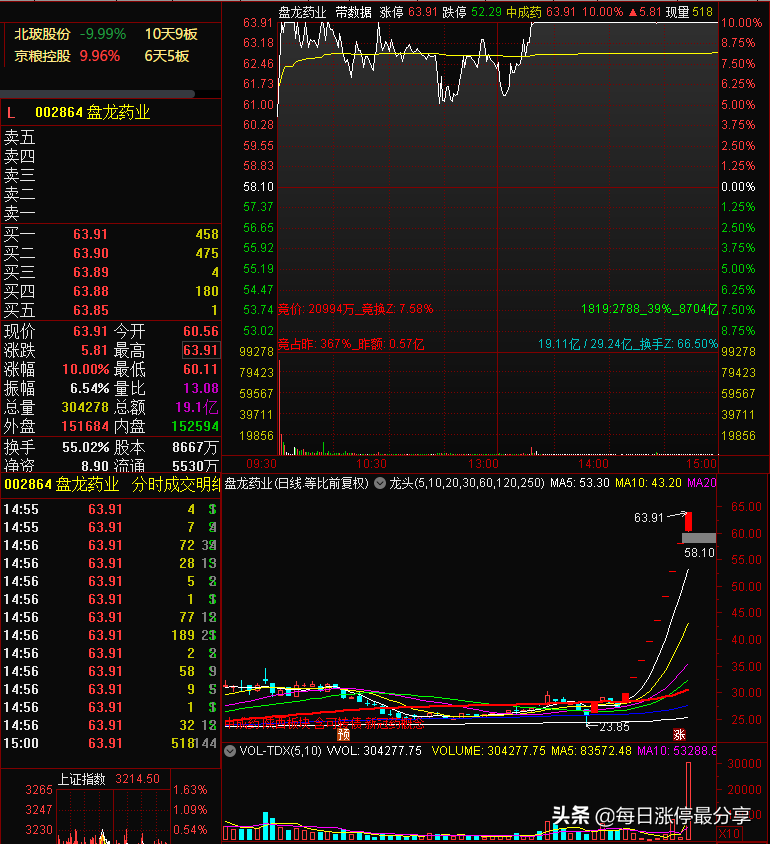Image resolution: width=770 pixels, height=844 pixels.
Task: Select the 北玻股份 ticker row
Action: 106,34
